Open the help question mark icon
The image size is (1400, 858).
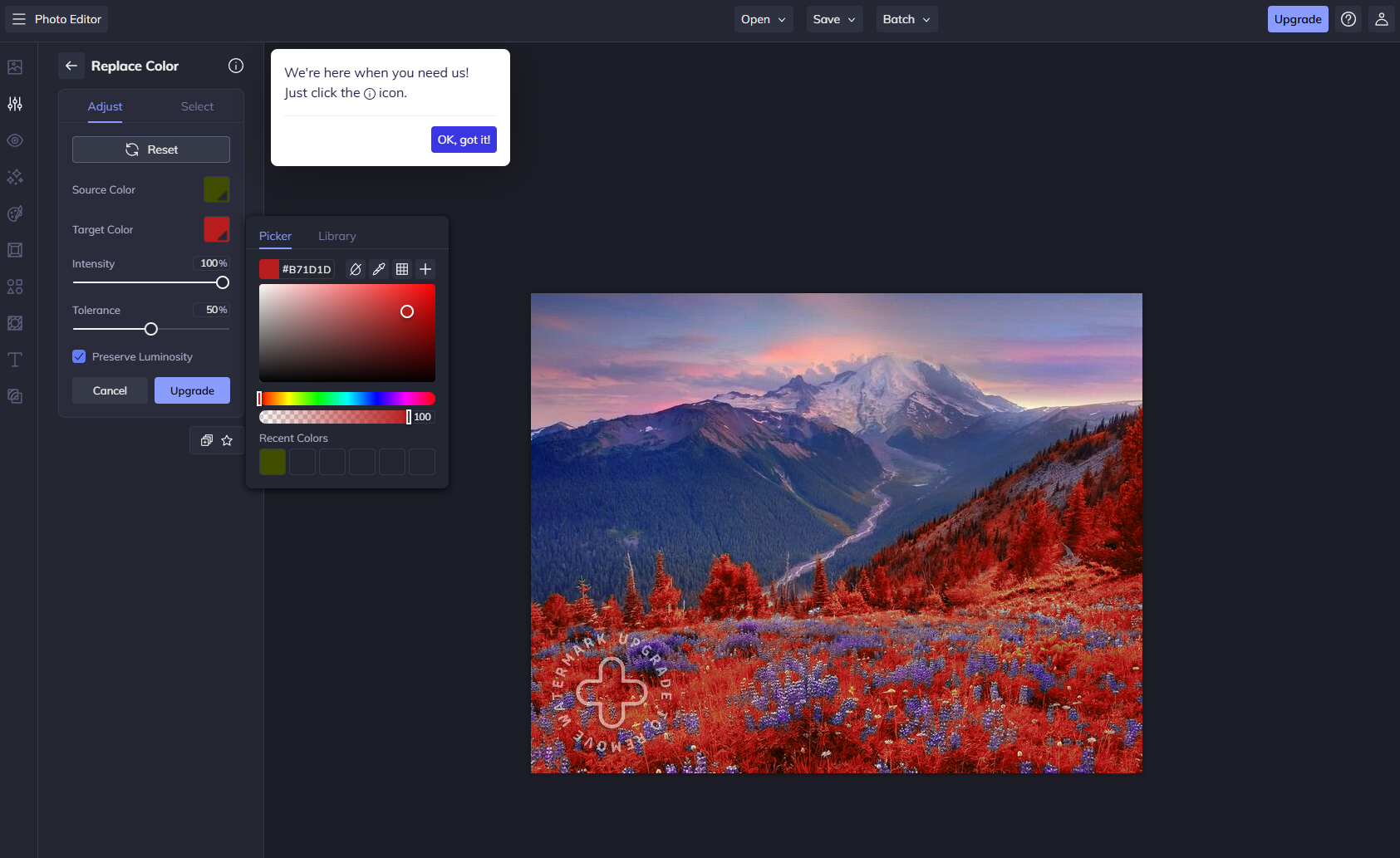coord(1348,19)
